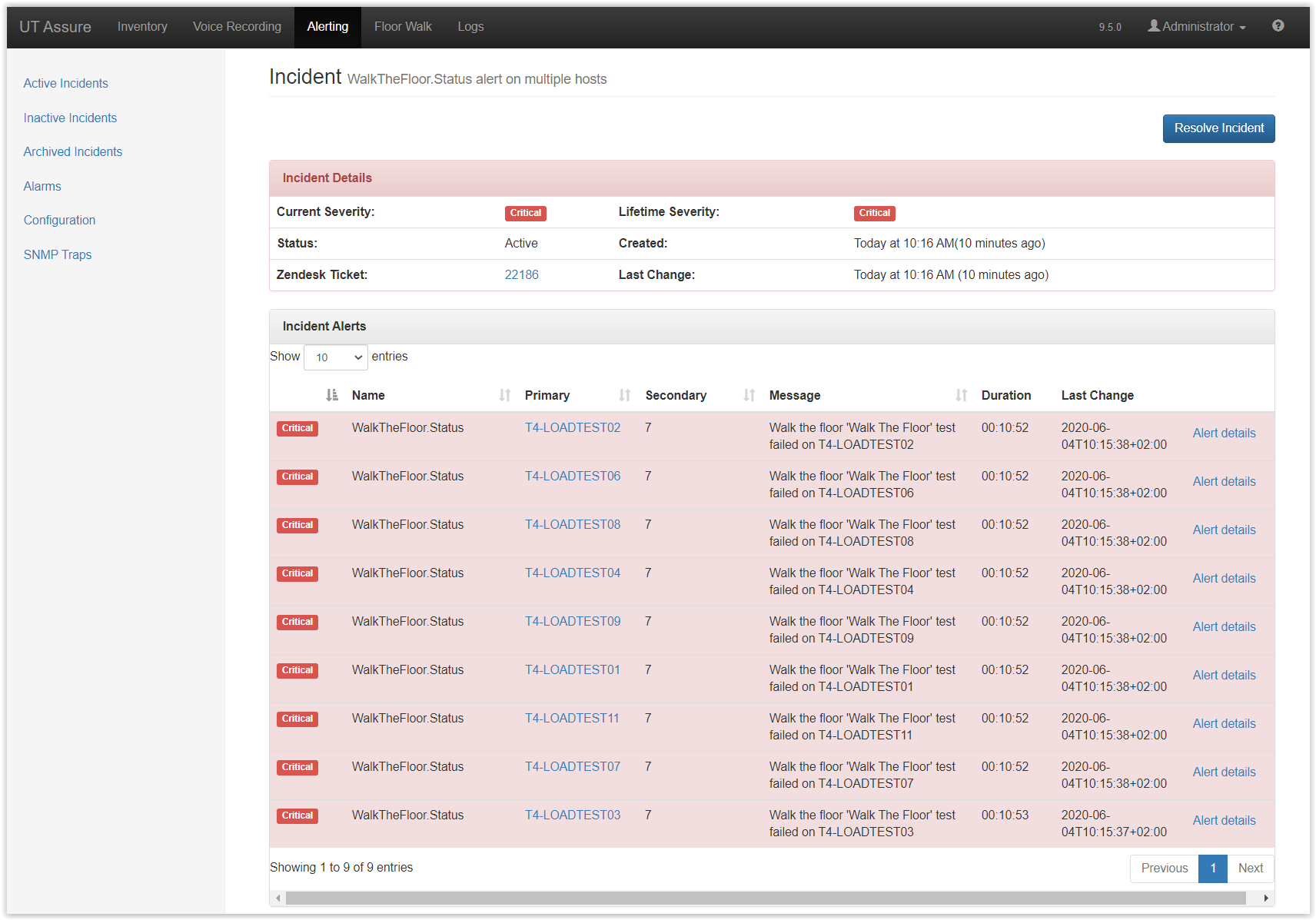
Task: Click Critical badge in T4-LOADTEST07 row
Action: click(297, 767)
